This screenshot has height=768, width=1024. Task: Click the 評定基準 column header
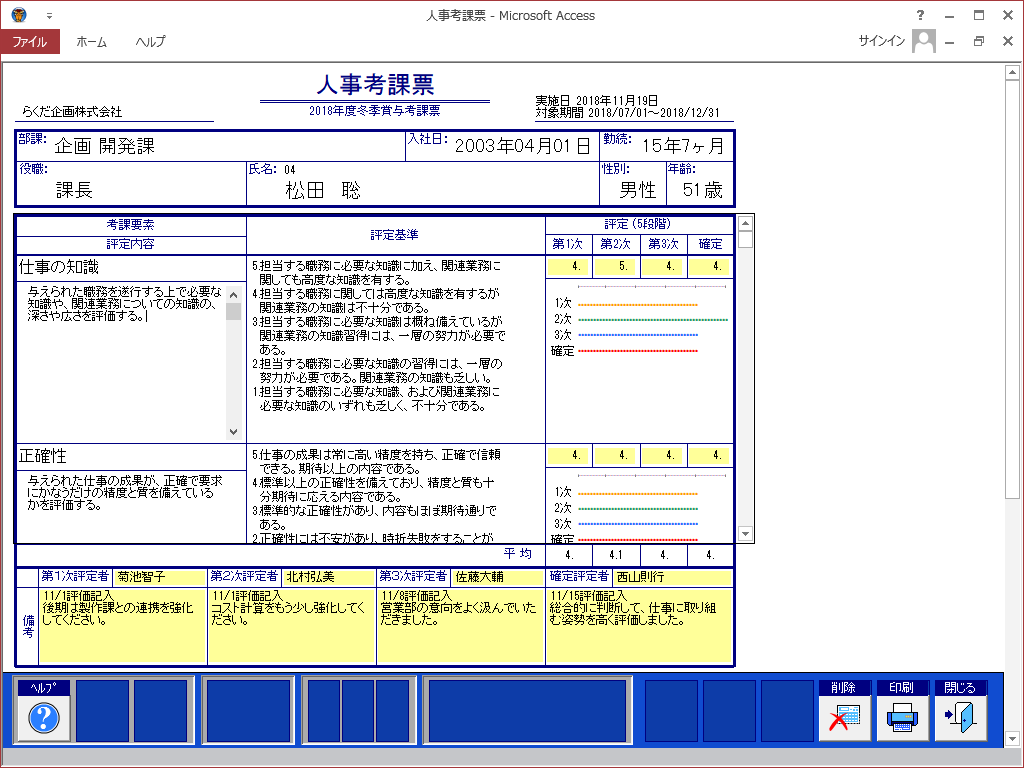coord(394,235)
